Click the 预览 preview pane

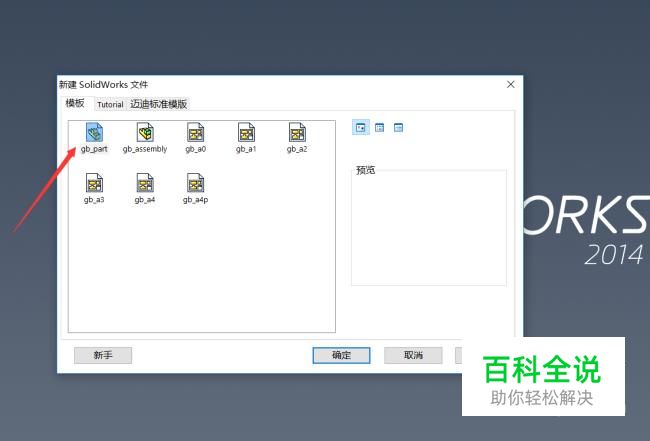click(429, 227)
